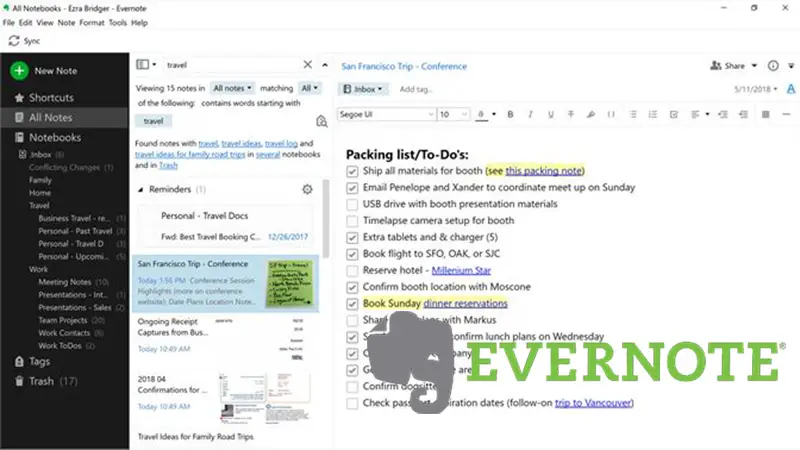Insert a bulleted list
This screenshot has height=450, width=800.
[x=633, y=114]
